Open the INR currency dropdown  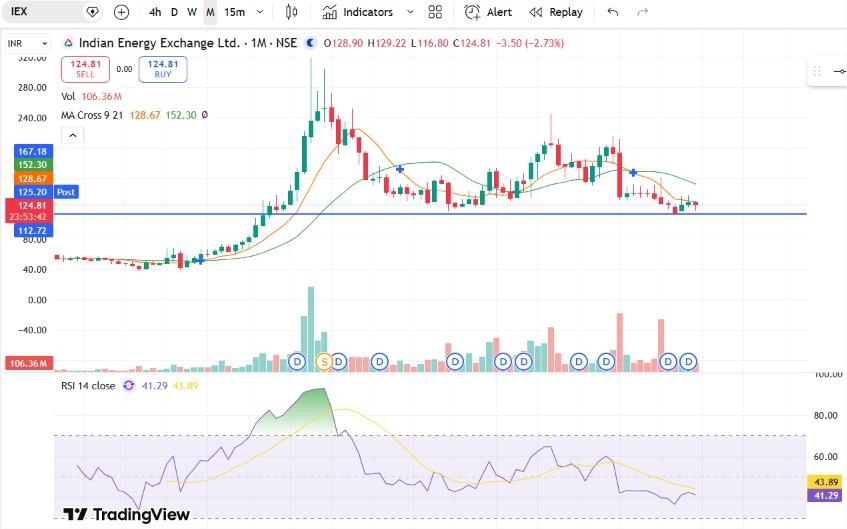coord(28,43)
